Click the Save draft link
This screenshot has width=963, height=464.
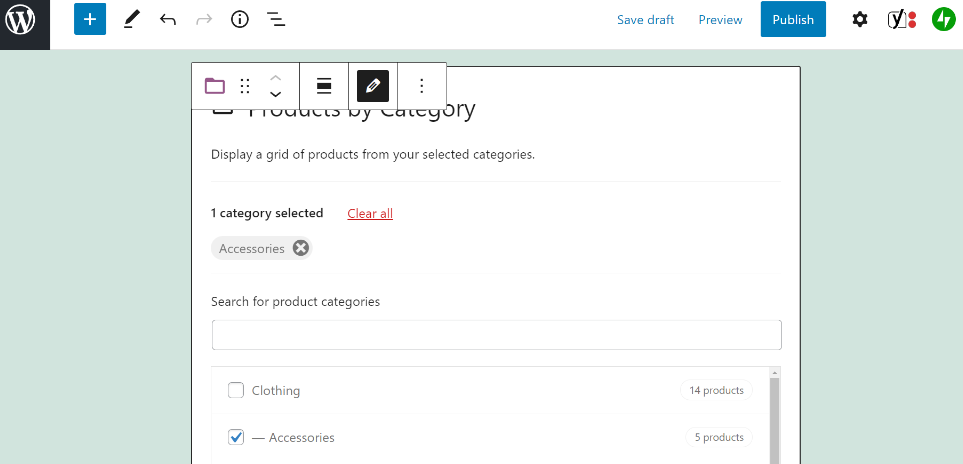click(645, 20)
